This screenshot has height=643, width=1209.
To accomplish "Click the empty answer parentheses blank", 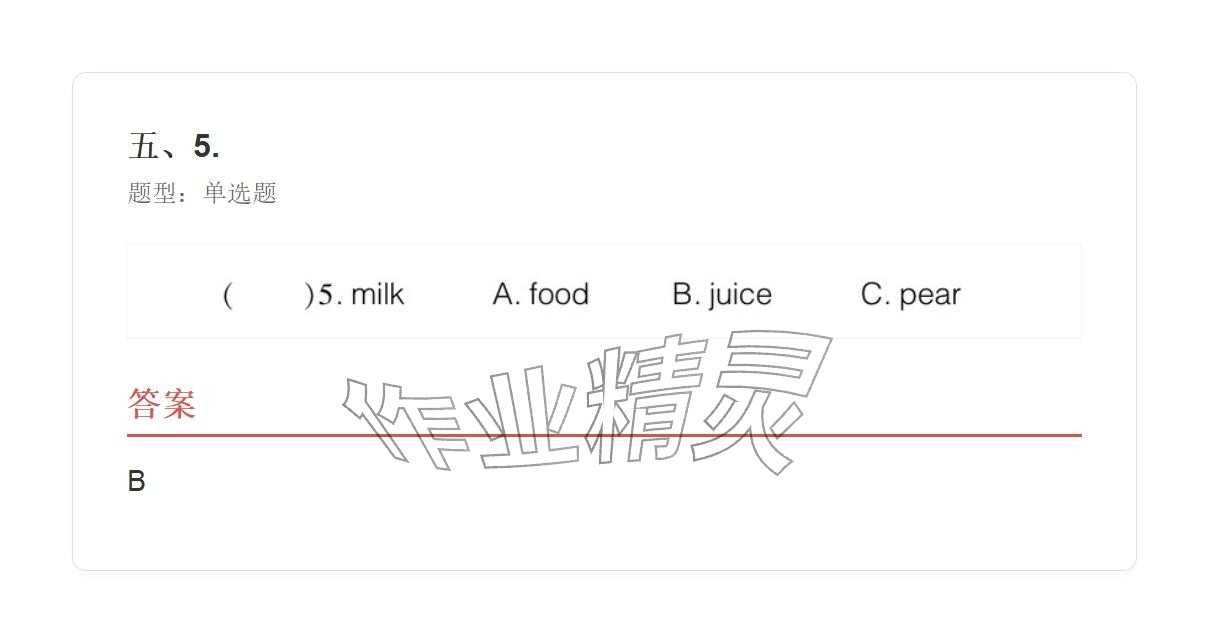I will pyautogui.click(x=268, y=295).
